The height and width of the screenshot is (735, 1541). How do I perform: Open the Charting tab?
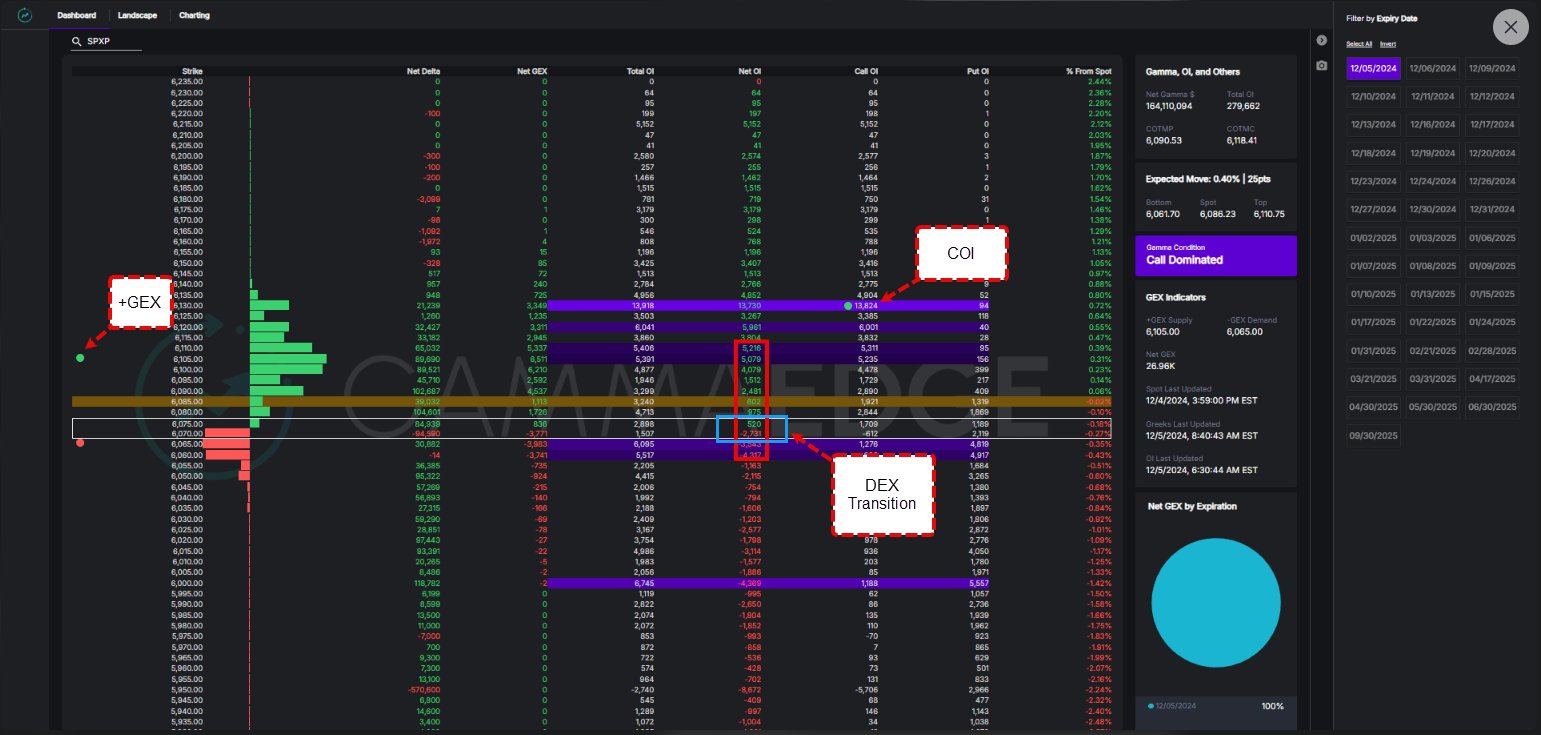click(195, 15)
